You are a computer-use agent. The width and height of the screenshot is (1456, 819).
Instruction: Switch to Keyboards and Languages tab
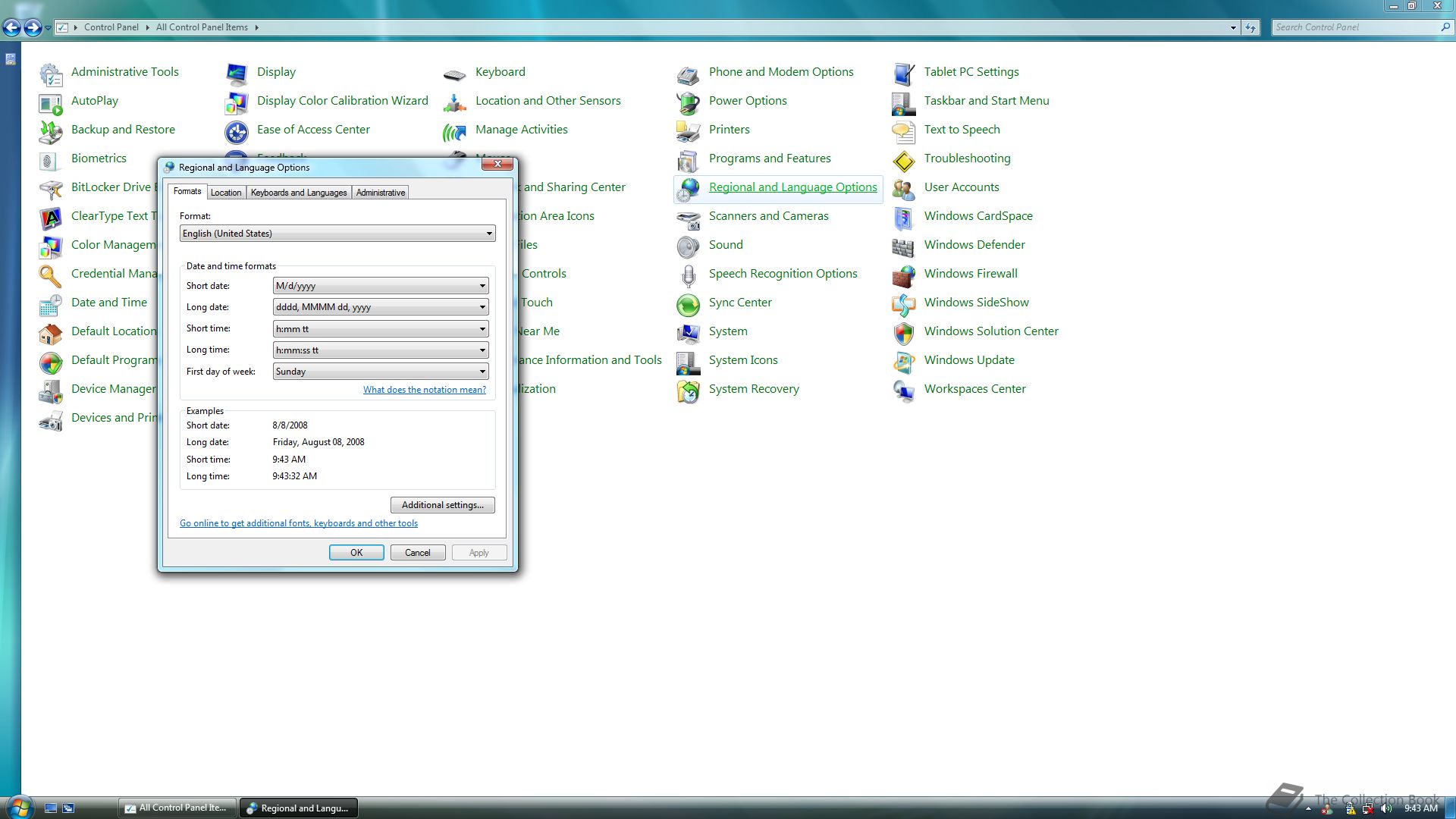click(x=299, y=193)
